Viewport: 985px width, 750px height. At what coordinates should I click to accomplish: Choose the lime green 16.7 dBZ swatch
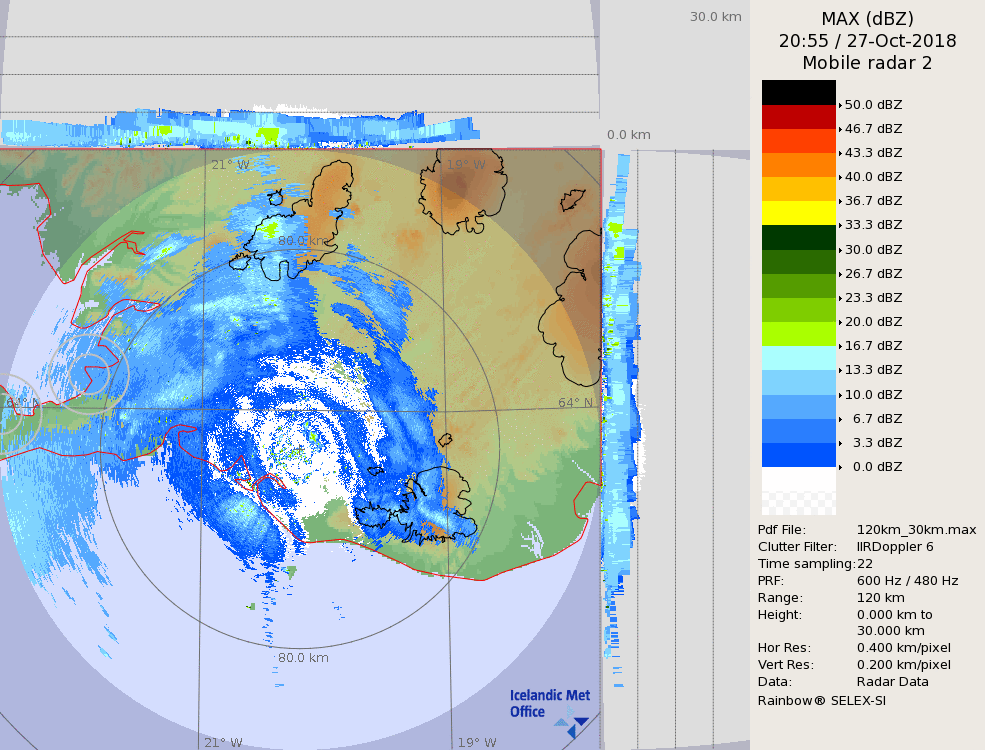click(798, 334)
